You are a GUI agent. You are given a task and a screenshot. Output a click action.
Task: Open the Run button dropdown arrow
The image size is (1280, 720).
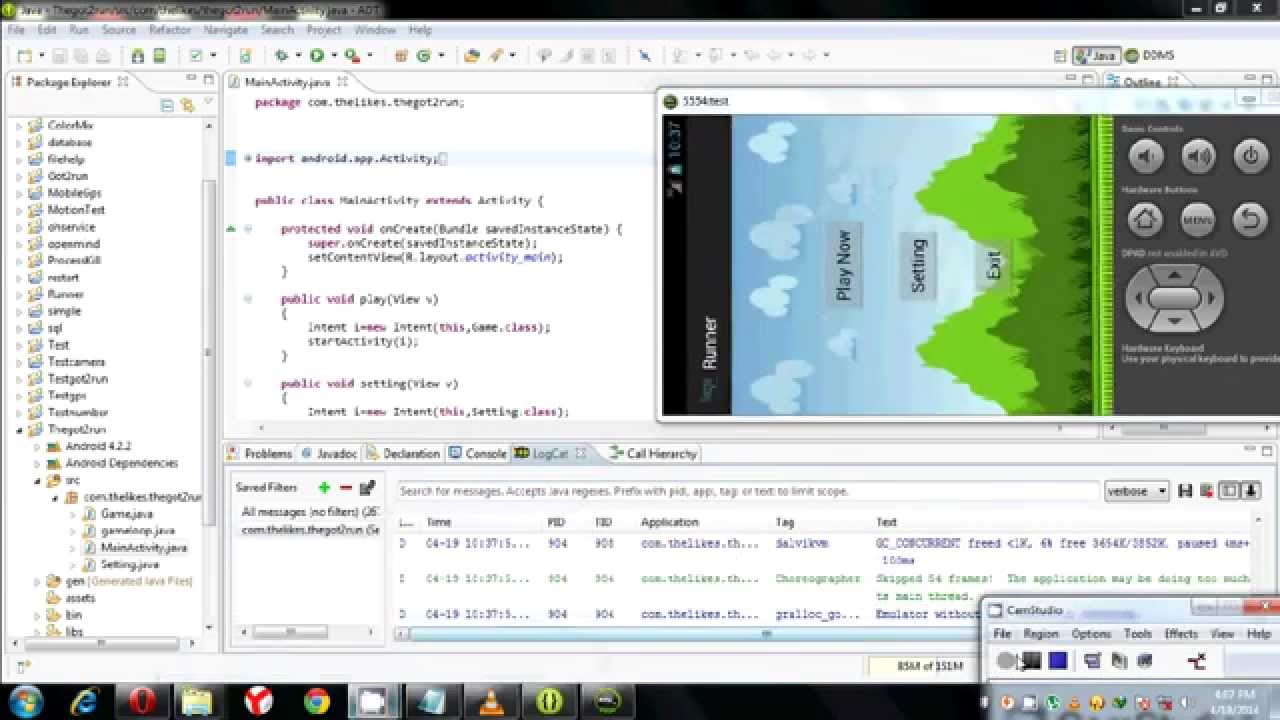coord(333,56)
